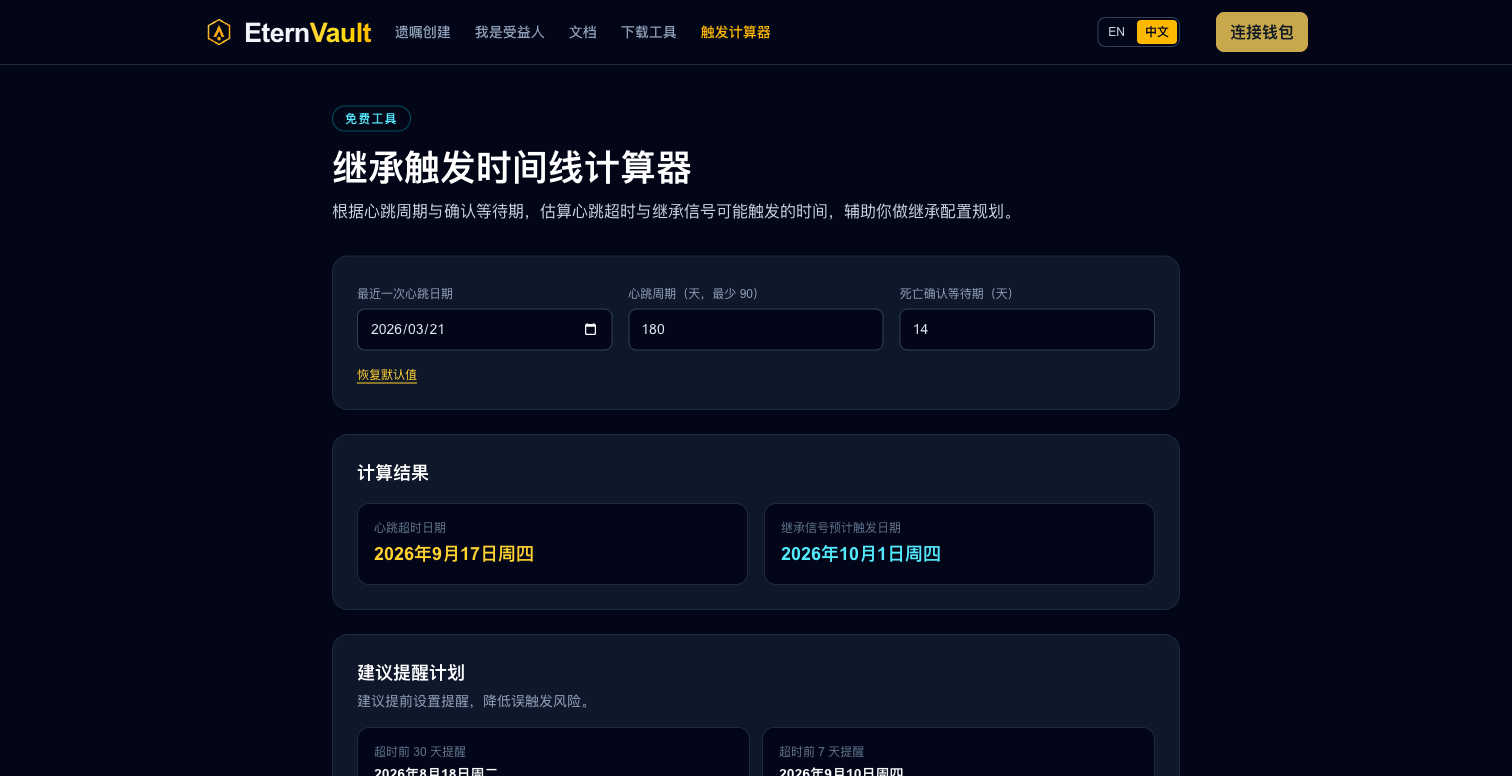Click the 下载工具 navigation link
The image size is (1512, 776).
click(x=648, y=32)
